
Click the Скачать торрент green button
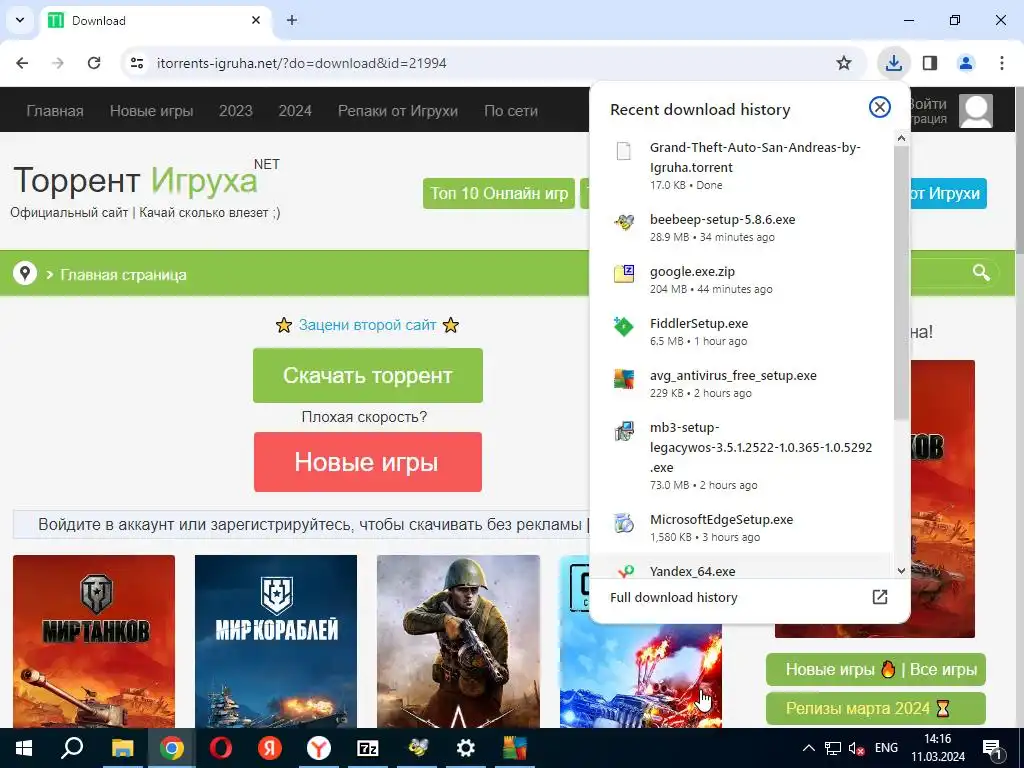point(368,376)
